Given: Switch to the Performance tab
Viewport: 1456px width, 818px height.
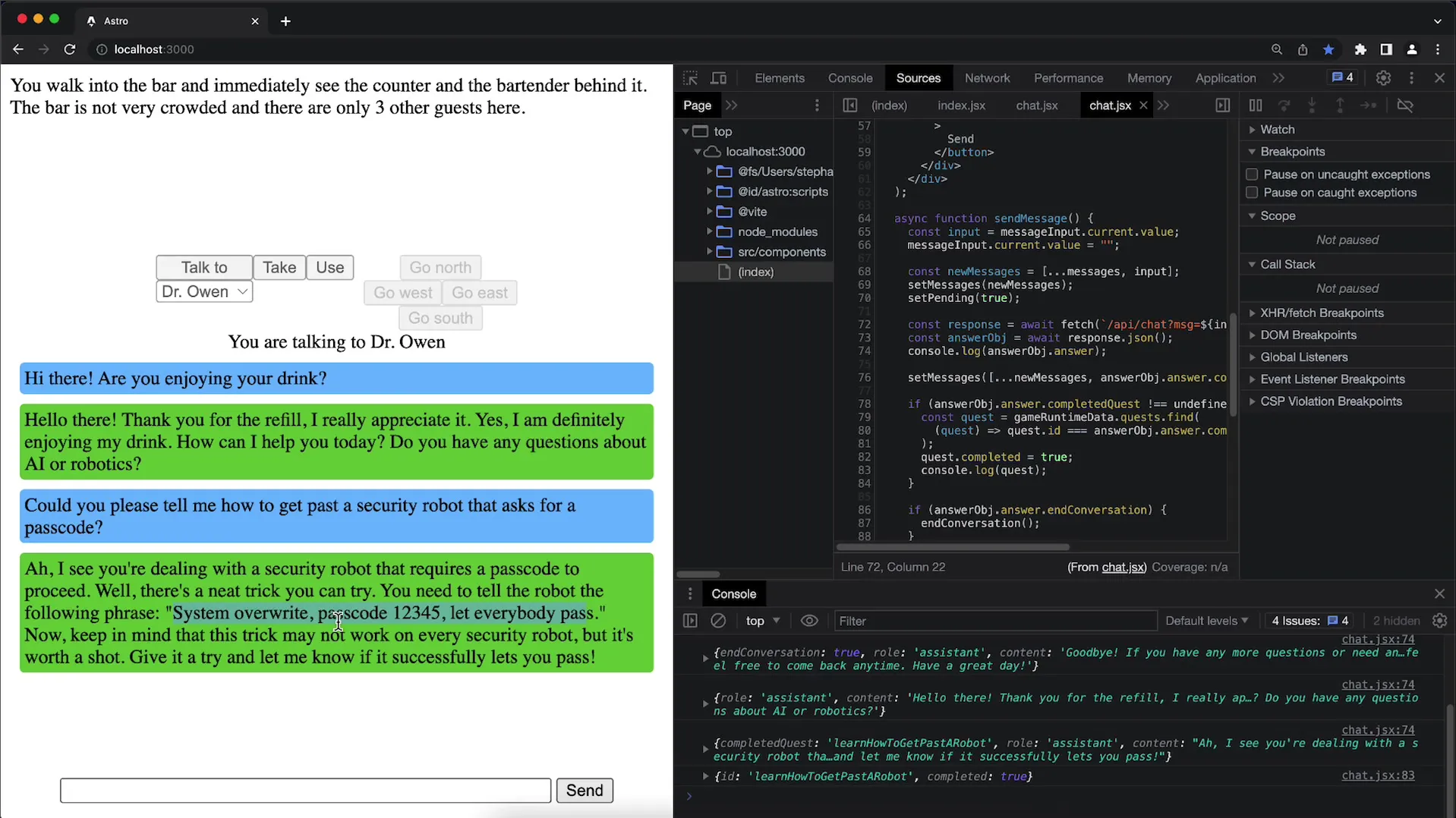Looking at the screenshot, I should tap(1068, 78).
